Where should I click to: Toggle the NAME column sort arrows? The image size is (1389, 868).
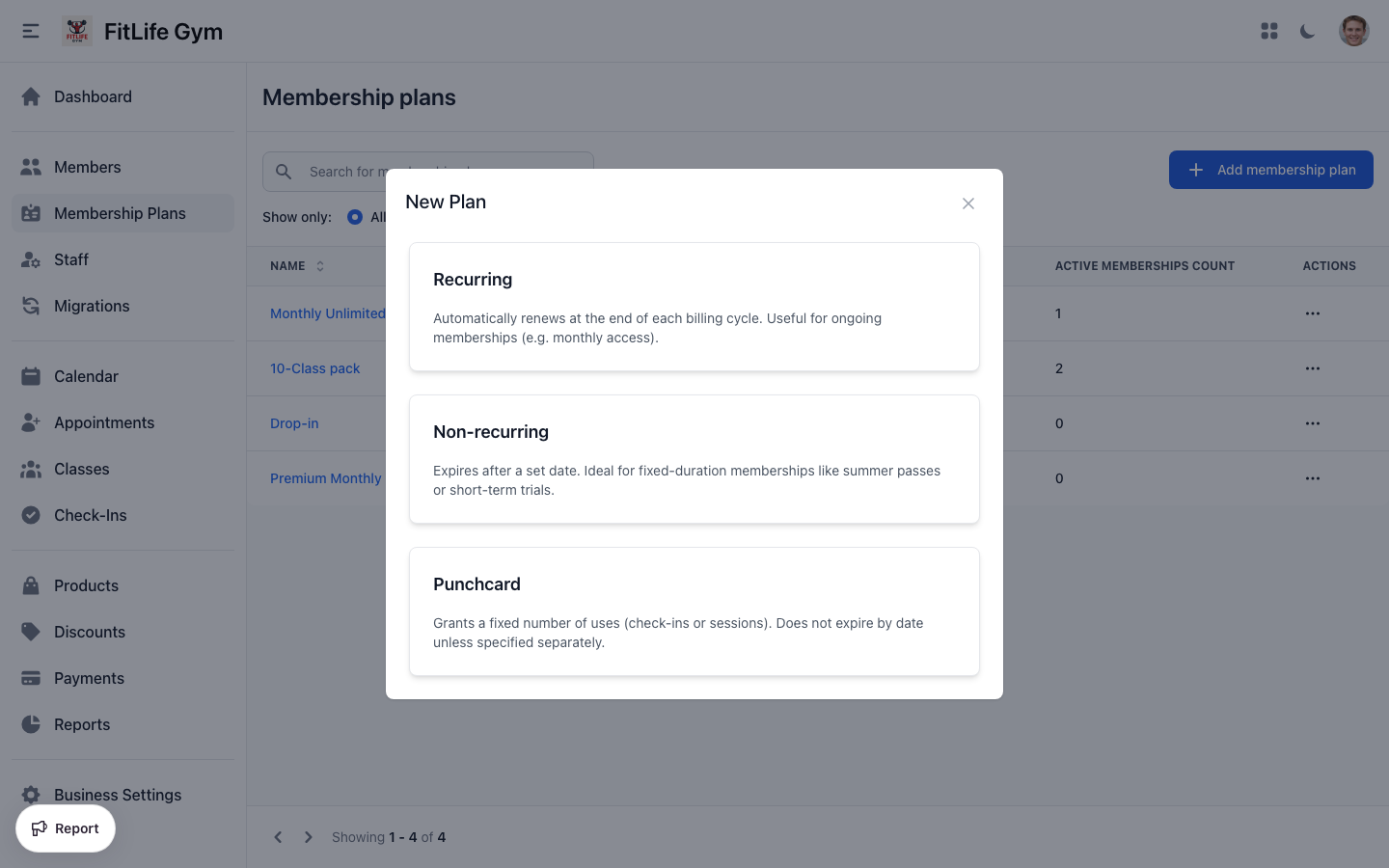point(318,265)
